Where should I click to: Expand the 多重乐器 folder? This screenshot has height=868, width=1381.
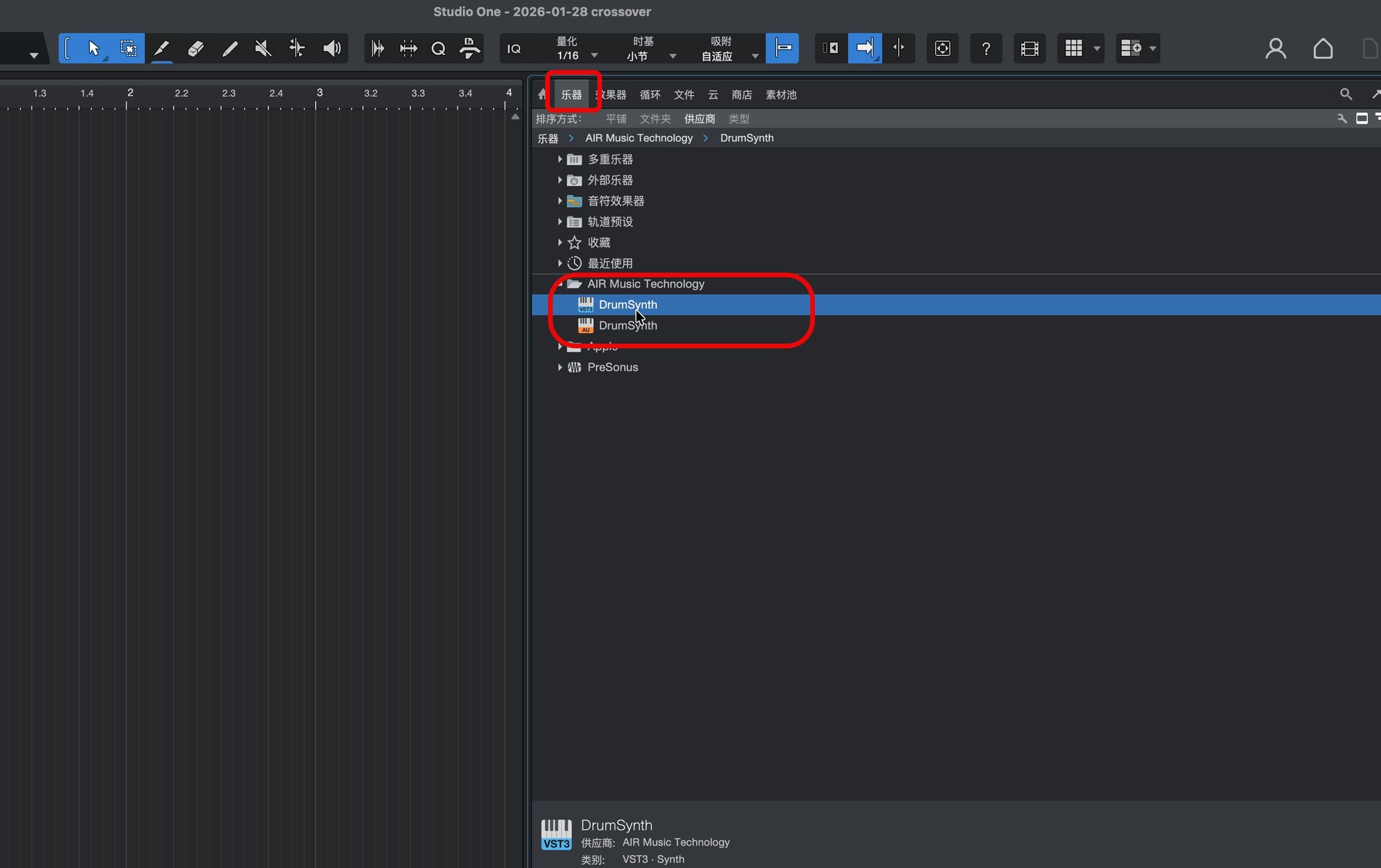(x=560, y=160)
